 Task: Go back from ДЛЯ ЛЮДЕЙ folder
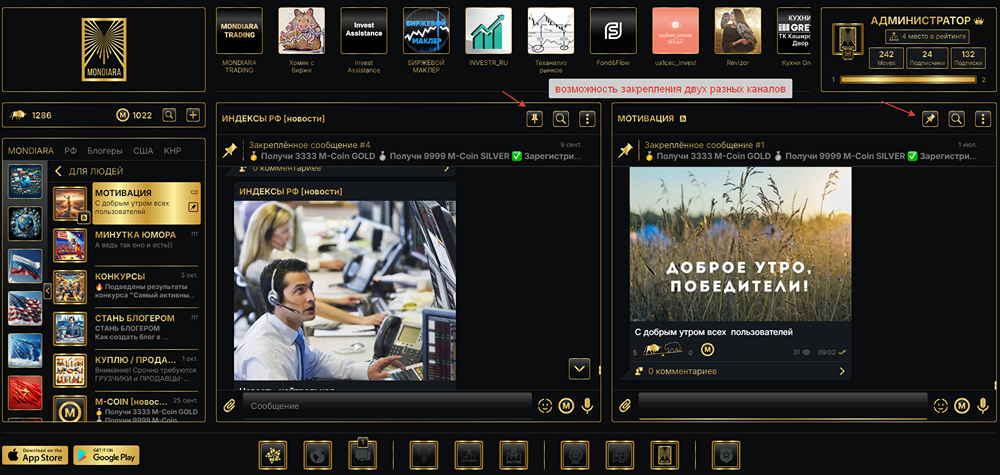click(x=59, y=171)
